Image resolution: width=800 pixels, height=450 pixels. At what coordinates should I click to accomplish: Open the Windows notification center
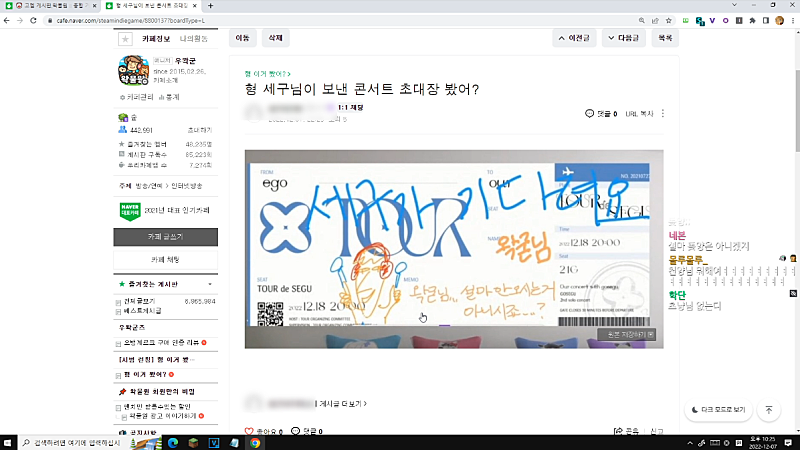[788, 443]
